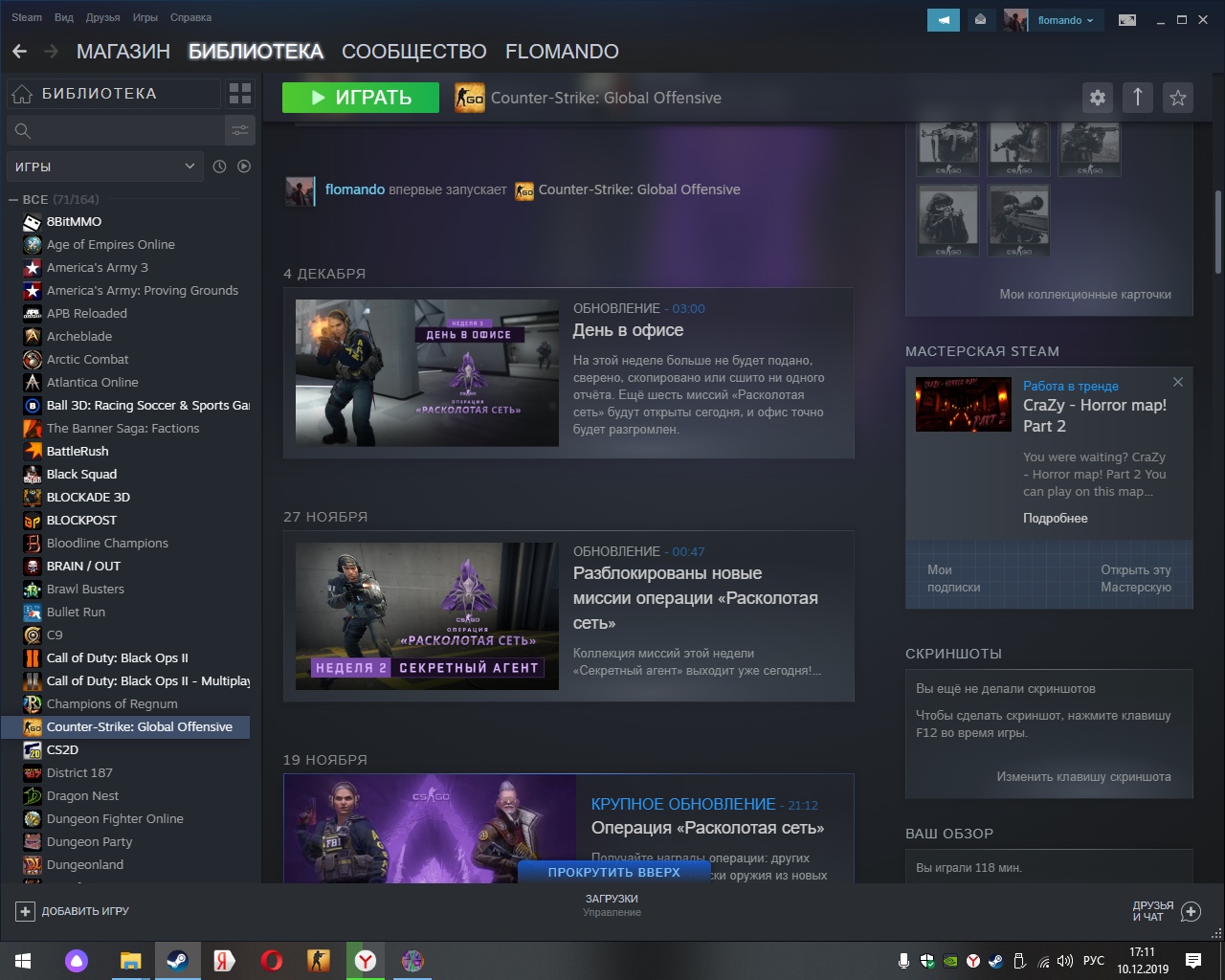Go back with the left arrow

pyautogui.click(x=20, y=52)
